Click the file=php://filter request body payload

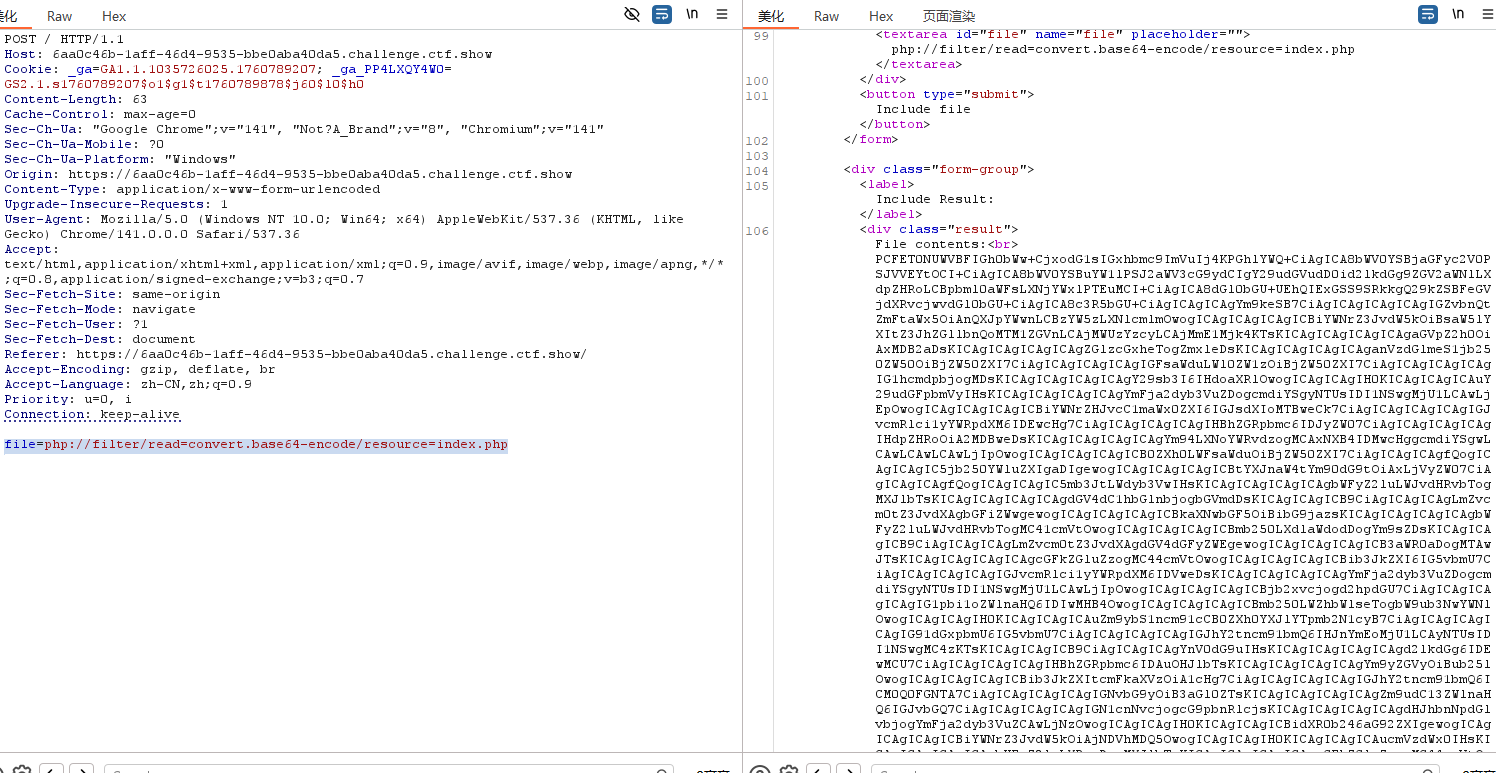coord(256,444)
